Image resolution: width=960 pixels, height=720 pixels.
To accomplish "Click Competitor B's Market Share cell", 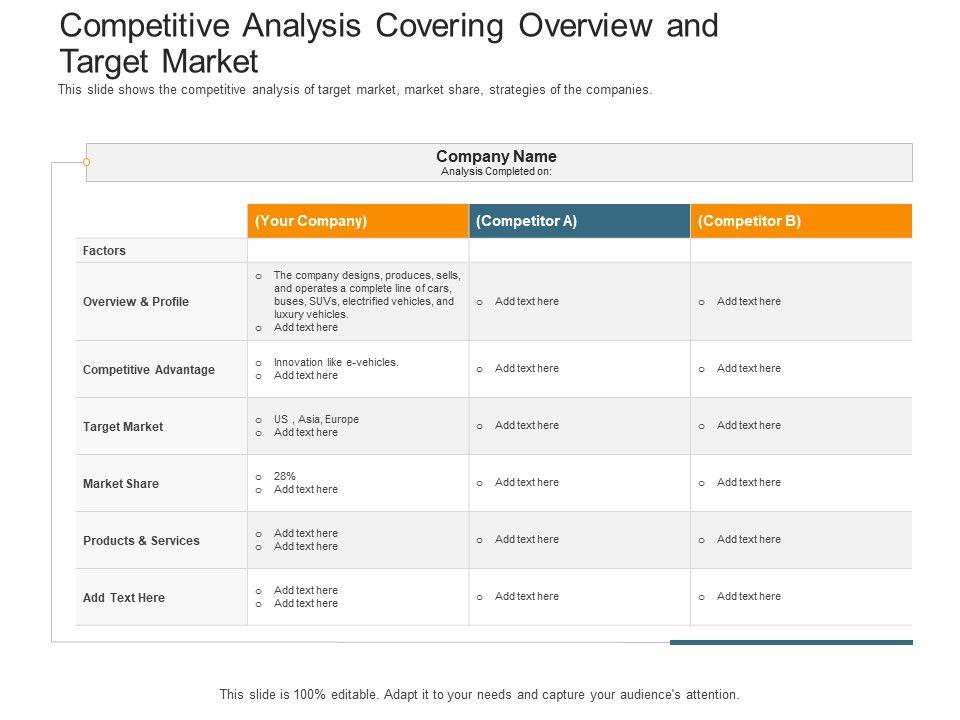I will (801, 483).
